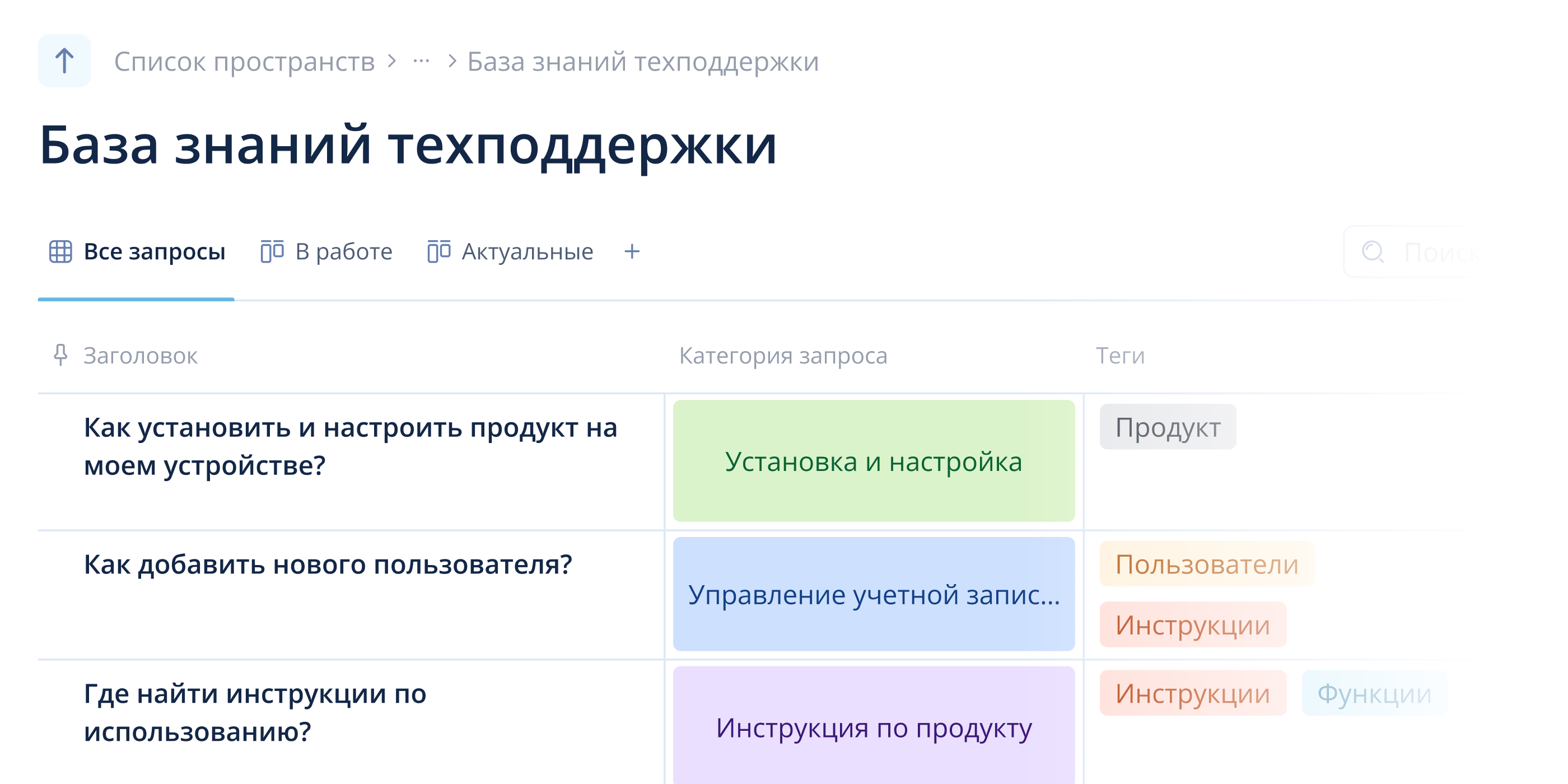The image size is (1568, 784).
Task: Click the 'Заголовок' column header
Action: pos(141,356)
